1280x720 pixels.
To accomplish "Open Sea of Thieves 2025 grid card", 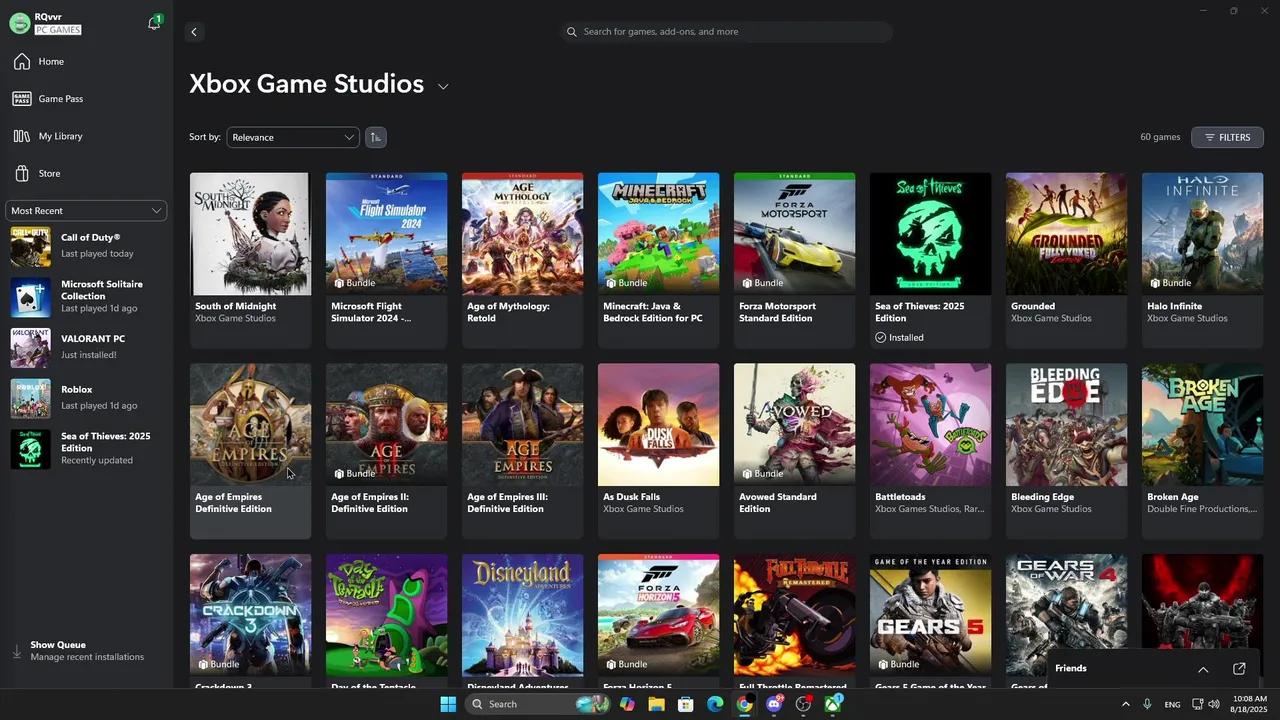I will click(x=930, y=260).
